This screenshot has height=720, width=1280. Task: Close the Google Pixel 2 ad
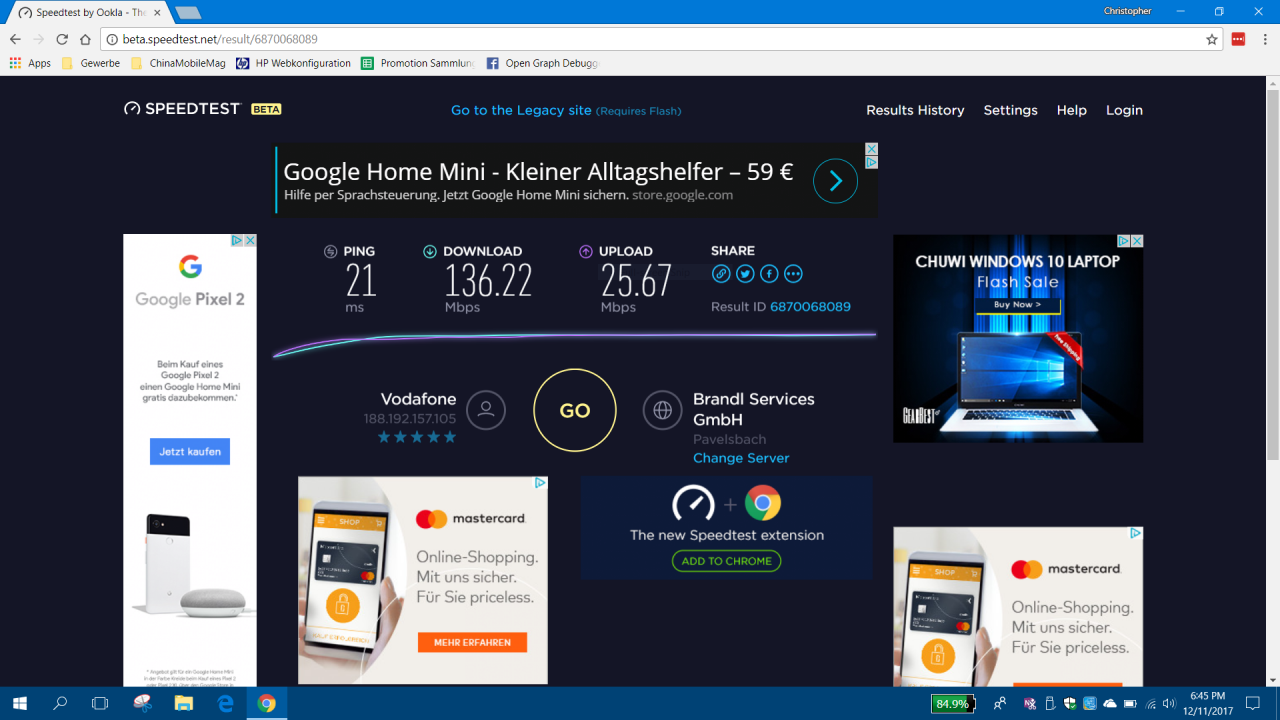click(x=250, y=241)
